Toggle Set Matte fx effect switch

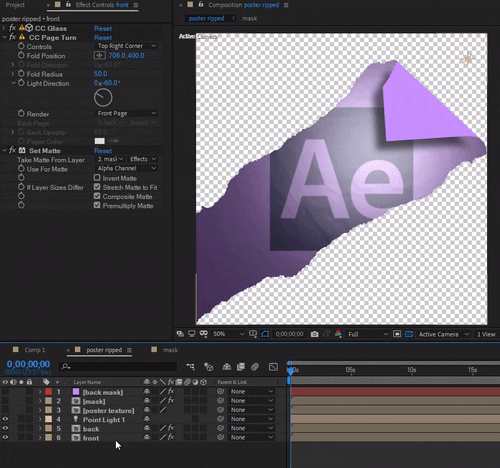click(12, 150)
